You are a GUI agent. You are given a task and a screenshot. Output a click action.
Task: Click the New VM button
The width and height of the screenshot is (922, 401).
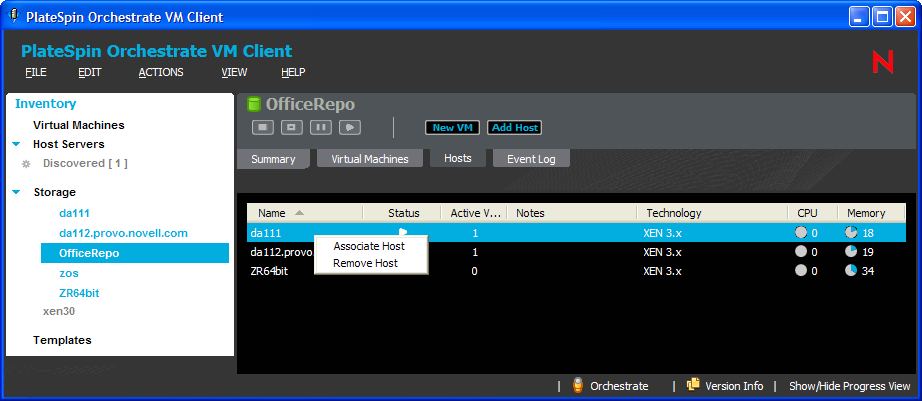pyautogui.click(x=453, y=128)
